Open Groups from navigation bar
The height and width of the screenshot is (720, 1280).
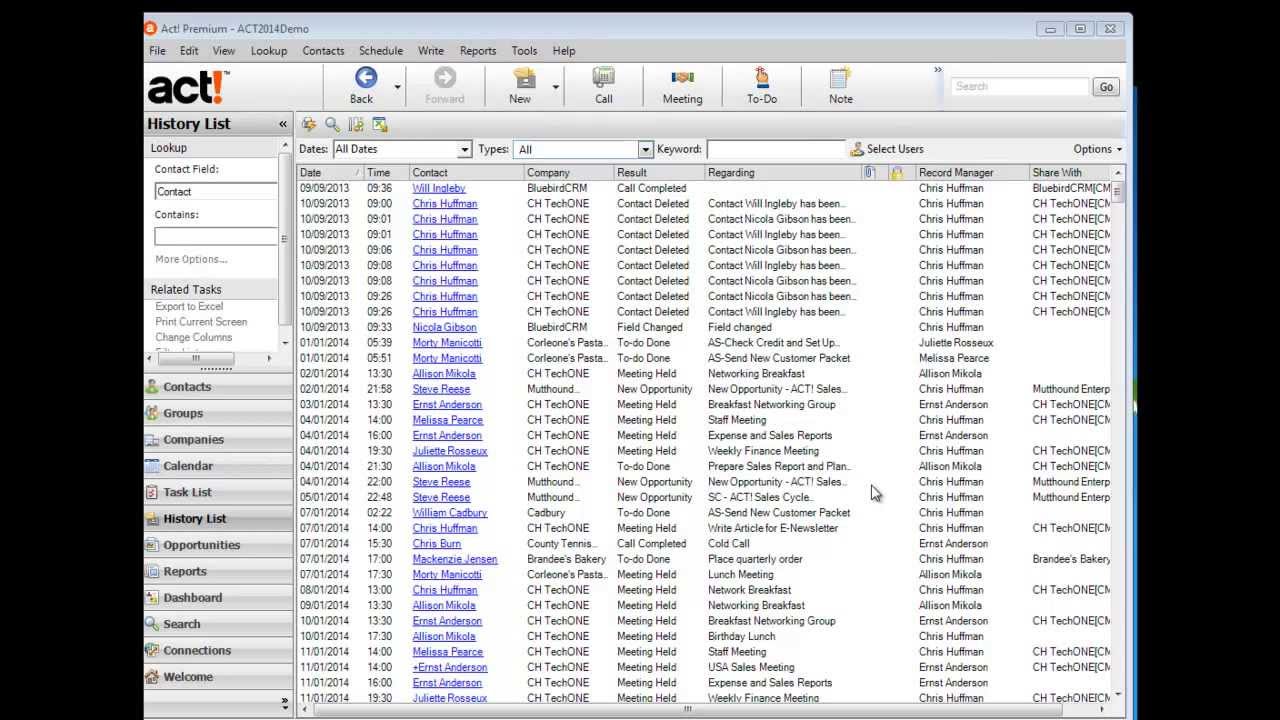coord(218,413)
